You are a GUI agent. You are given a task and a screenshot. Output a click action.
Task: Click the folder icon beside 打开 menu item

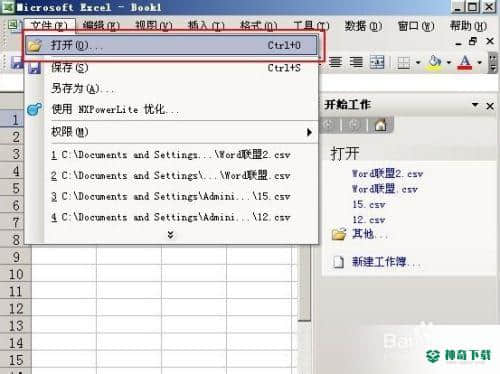click(35, 45)
